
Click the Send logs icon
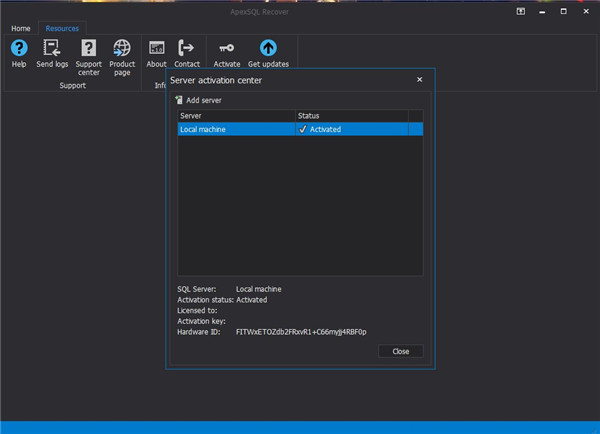click(x=51, y=49)
